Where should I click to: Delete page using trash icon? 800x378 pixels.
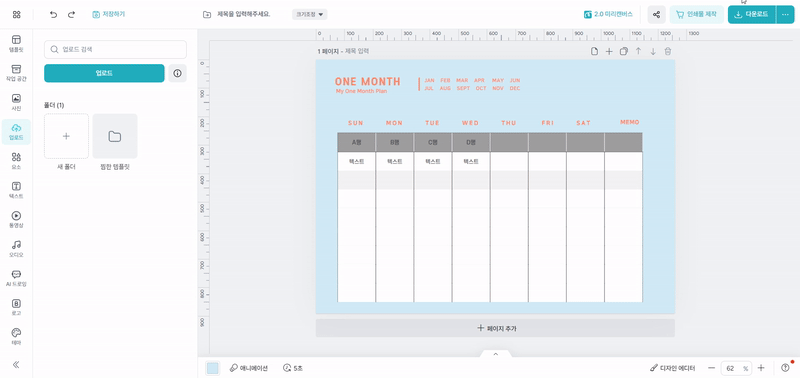pyautogui.click(x=668, y=51)
